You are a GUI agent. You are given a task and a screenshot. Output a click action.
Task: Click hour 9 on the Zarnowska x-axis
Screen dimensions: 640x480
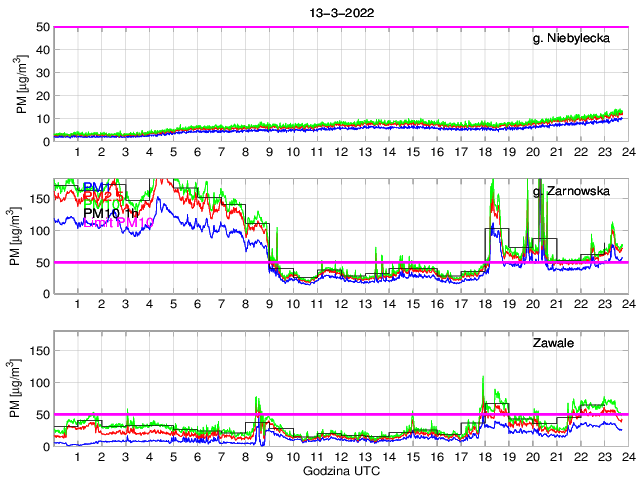point(269,304)
